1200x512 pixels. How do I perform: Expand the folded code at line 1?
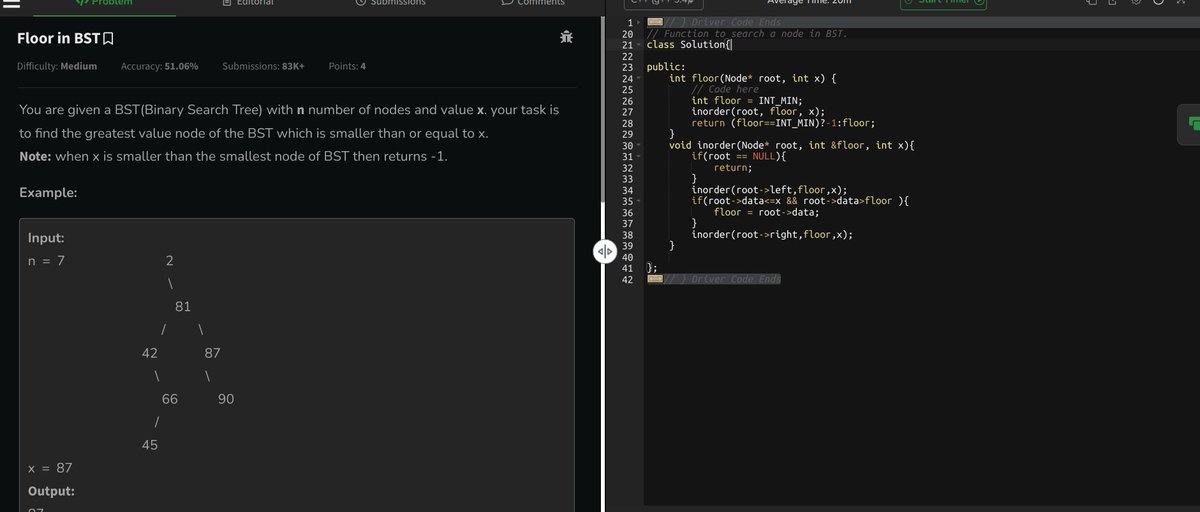coord(638,22)
